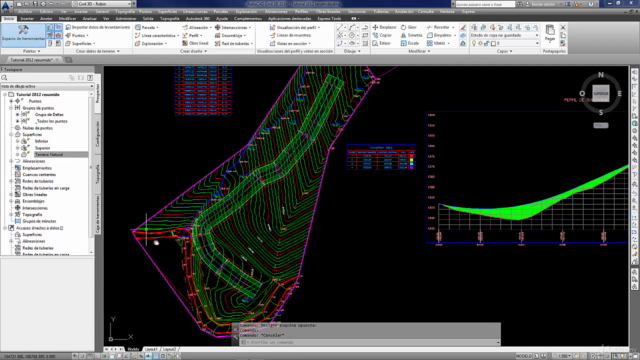Image resolution: width=640 pixels, height=360 pixels.
Task: Click the Pegar paste button
Action: tap(550, 33)
